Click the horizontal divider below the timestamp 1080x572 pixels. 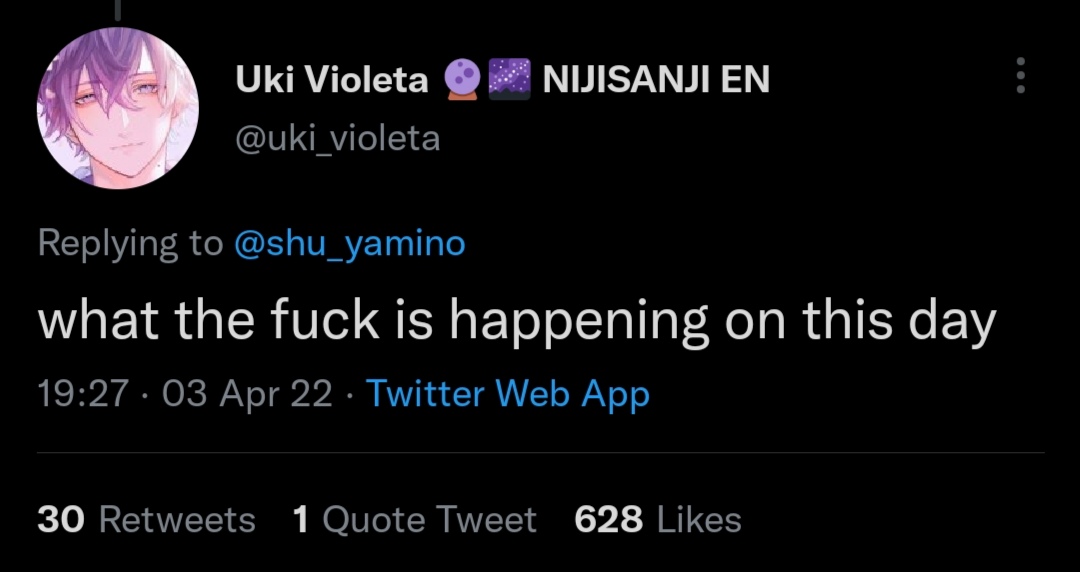click(x=540, y=453)
